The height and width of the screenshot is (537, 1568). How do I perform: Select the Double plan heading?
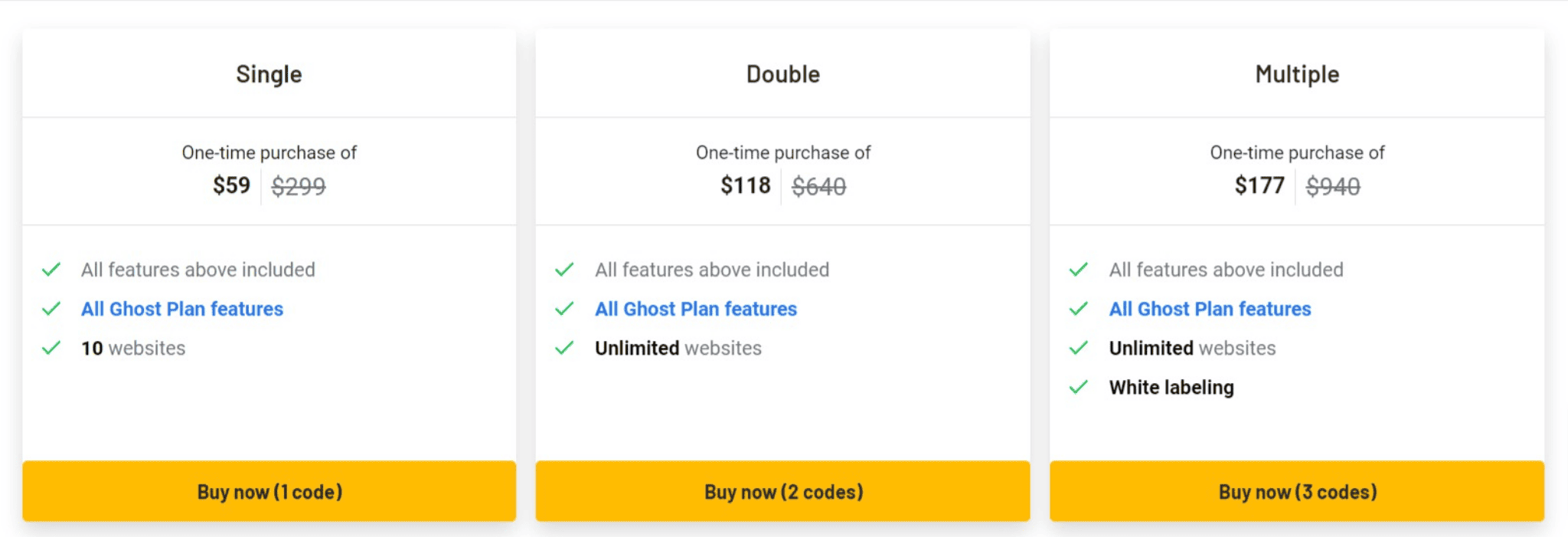point(783,74)
